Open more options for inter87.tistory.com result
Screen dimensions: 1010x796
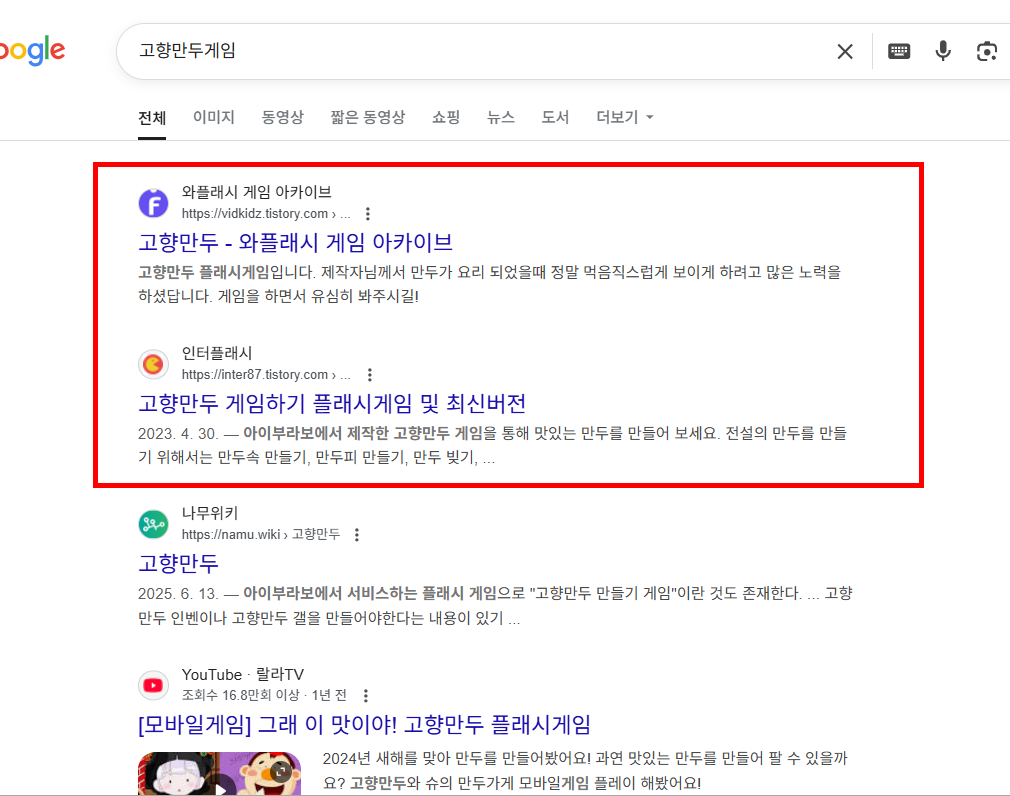[369, 375]
